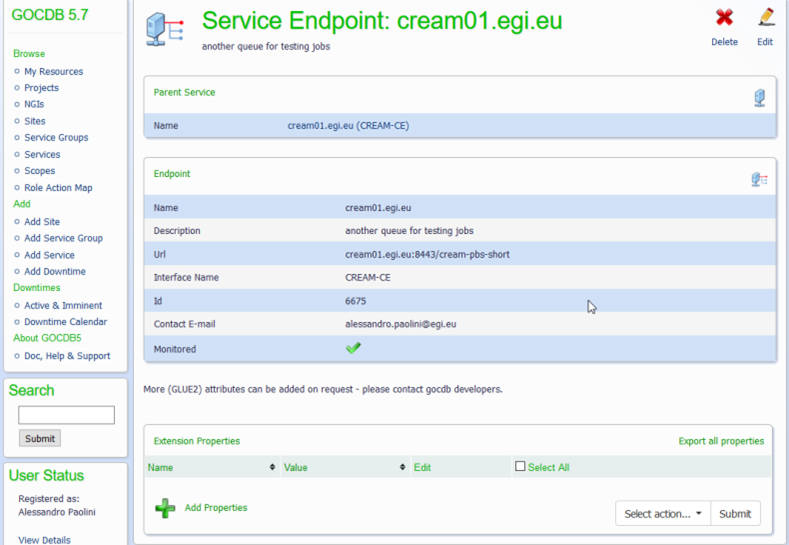Image resolution: width=789 pixels, height=545 pixels.
Task: Click the Alessandro Paolini registered user name
Action: click(57, 512)
